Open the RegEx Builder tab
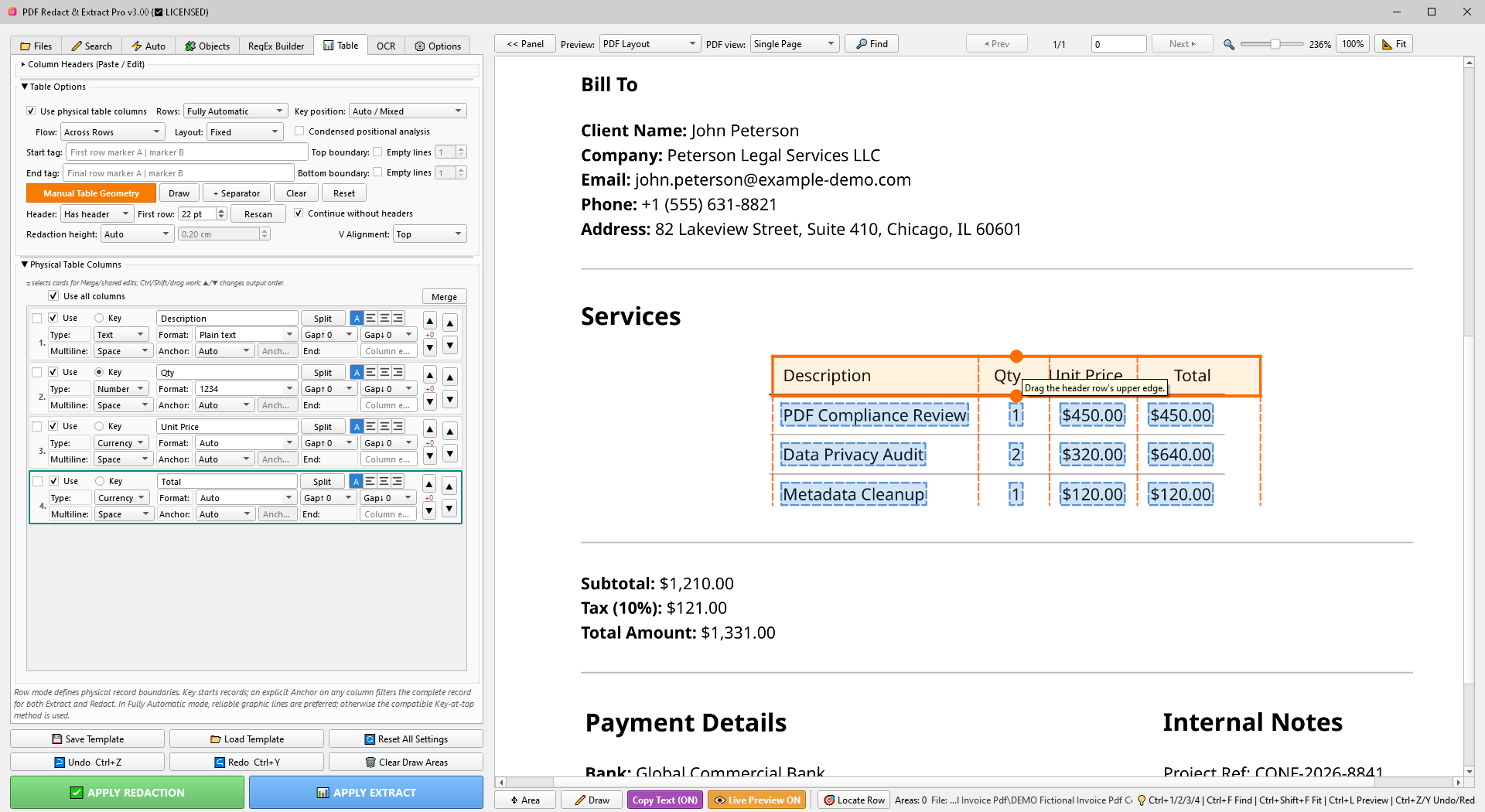 coord(276,46)
